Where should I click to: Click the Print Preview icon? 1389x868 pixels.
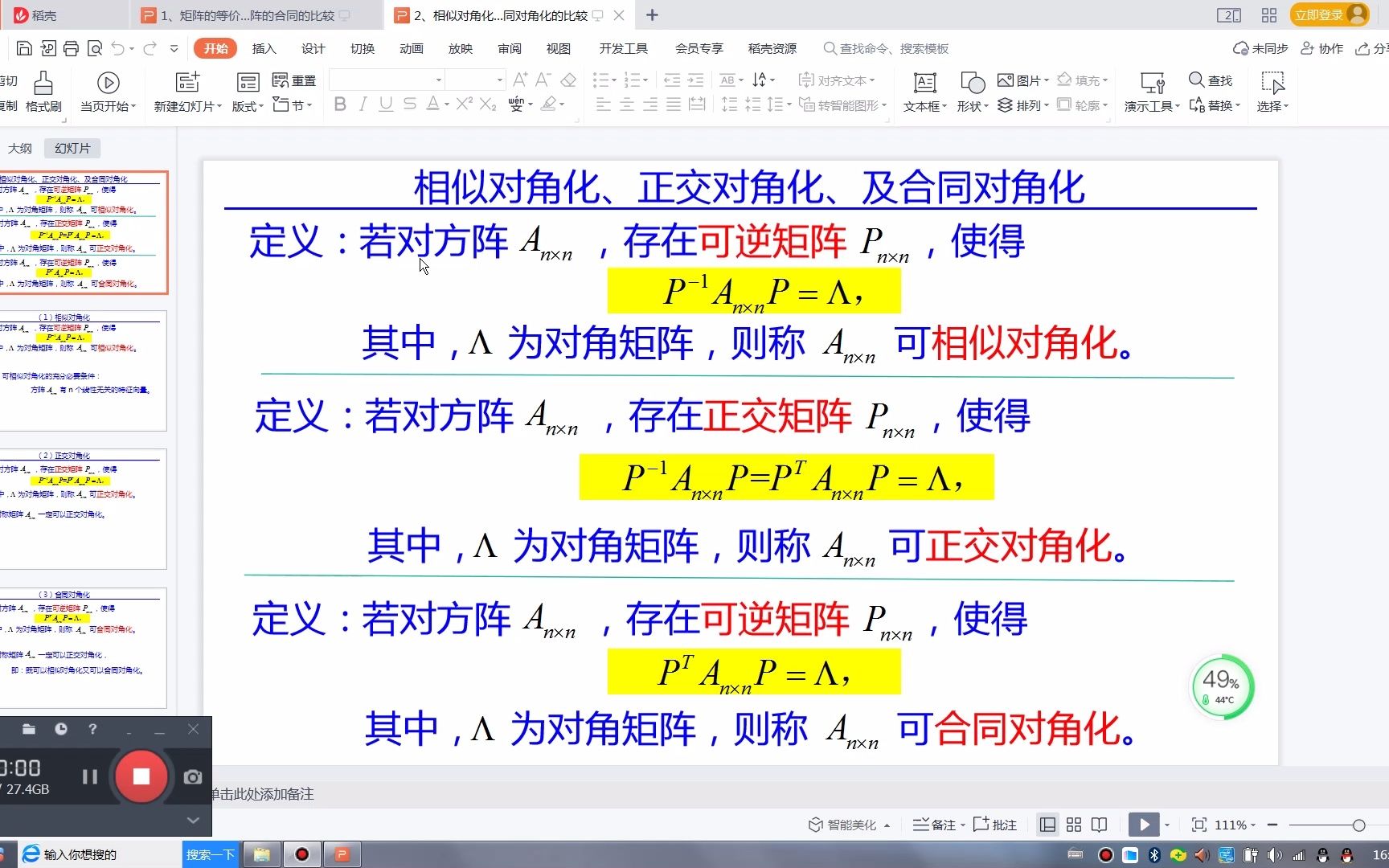click(x=95, y=48)
